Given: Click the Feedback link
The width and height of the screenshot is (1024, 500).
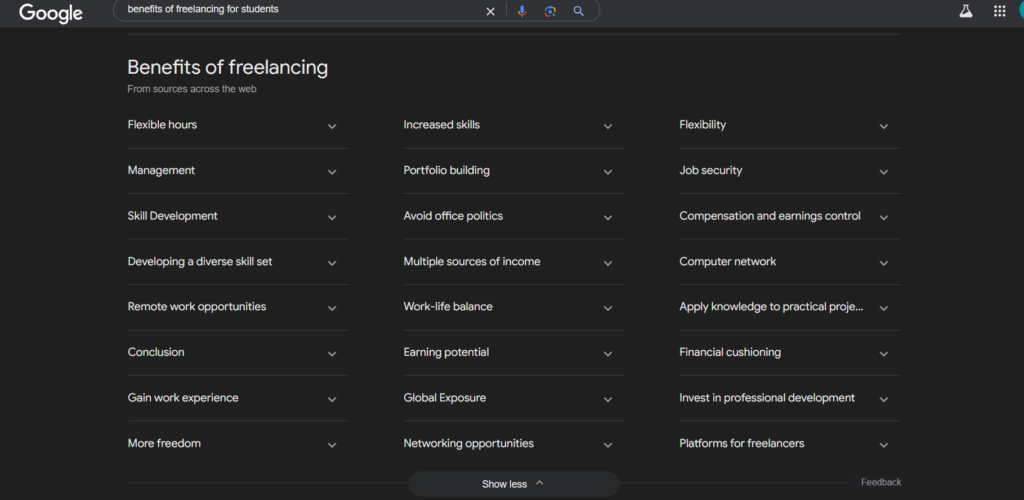Looking at the screenshot, I should pos(881,482).
